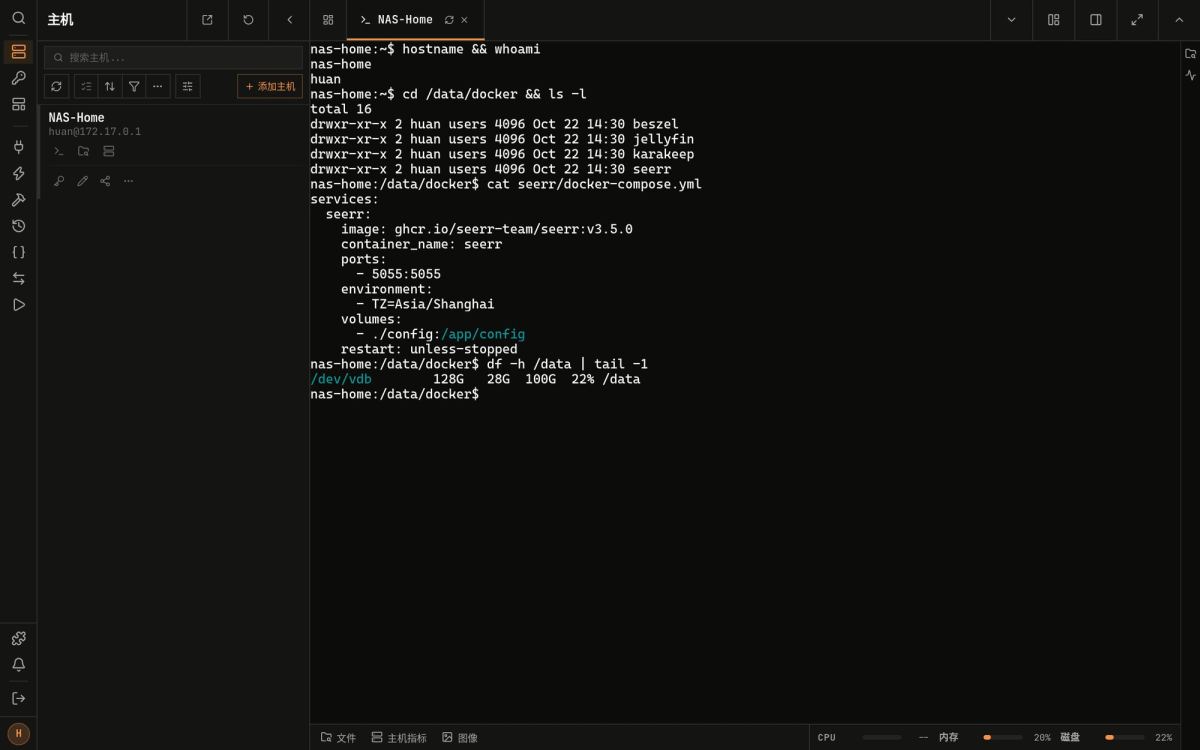The image size is (1200, 750).
Task: Open the history clock icon in sidebar
Action: click(18, 226)
